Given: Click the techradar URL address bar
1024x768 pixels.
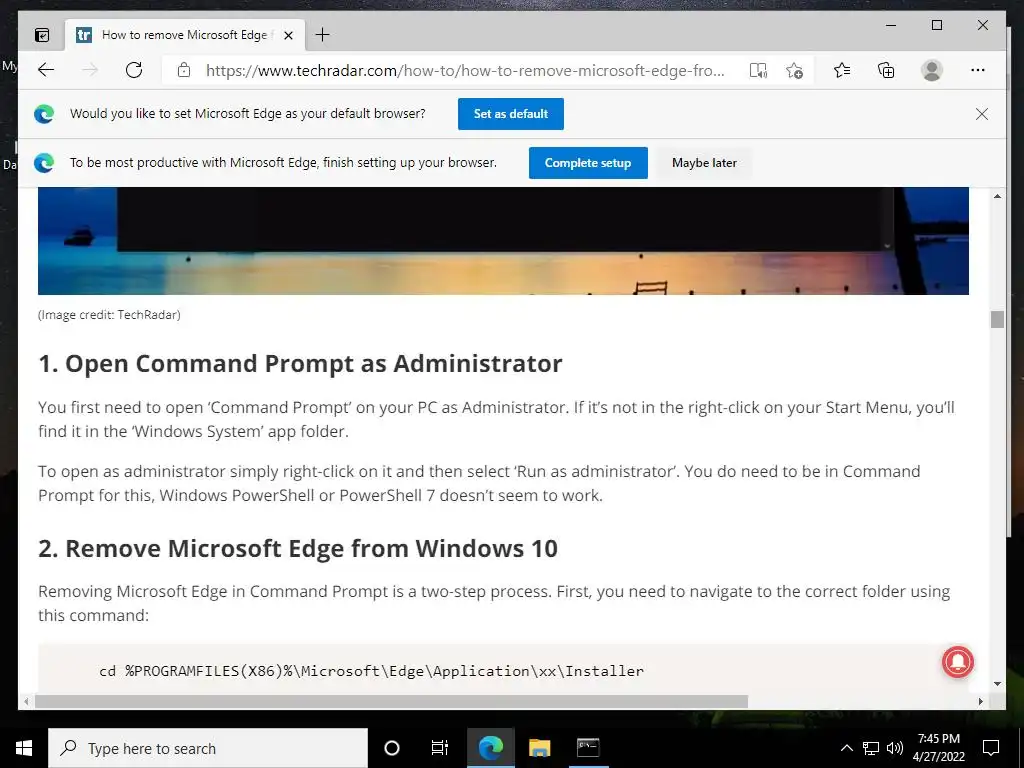Looking at the screenshot, I should [465, 71].
